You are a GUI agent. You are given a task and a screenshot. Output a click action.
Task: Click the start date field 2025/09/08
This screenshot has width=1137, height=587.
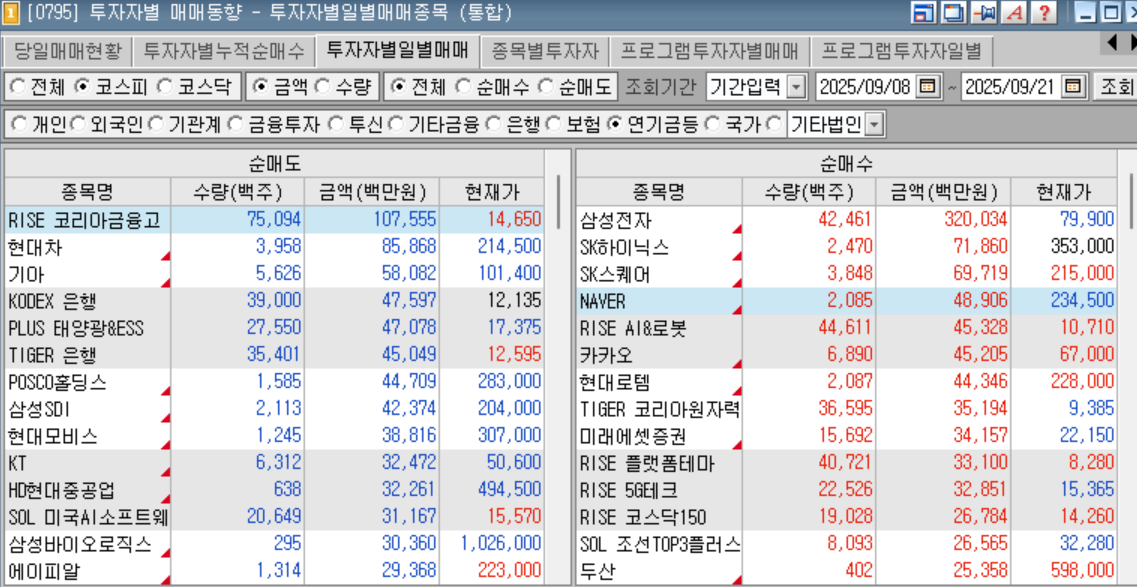(865, 87)
